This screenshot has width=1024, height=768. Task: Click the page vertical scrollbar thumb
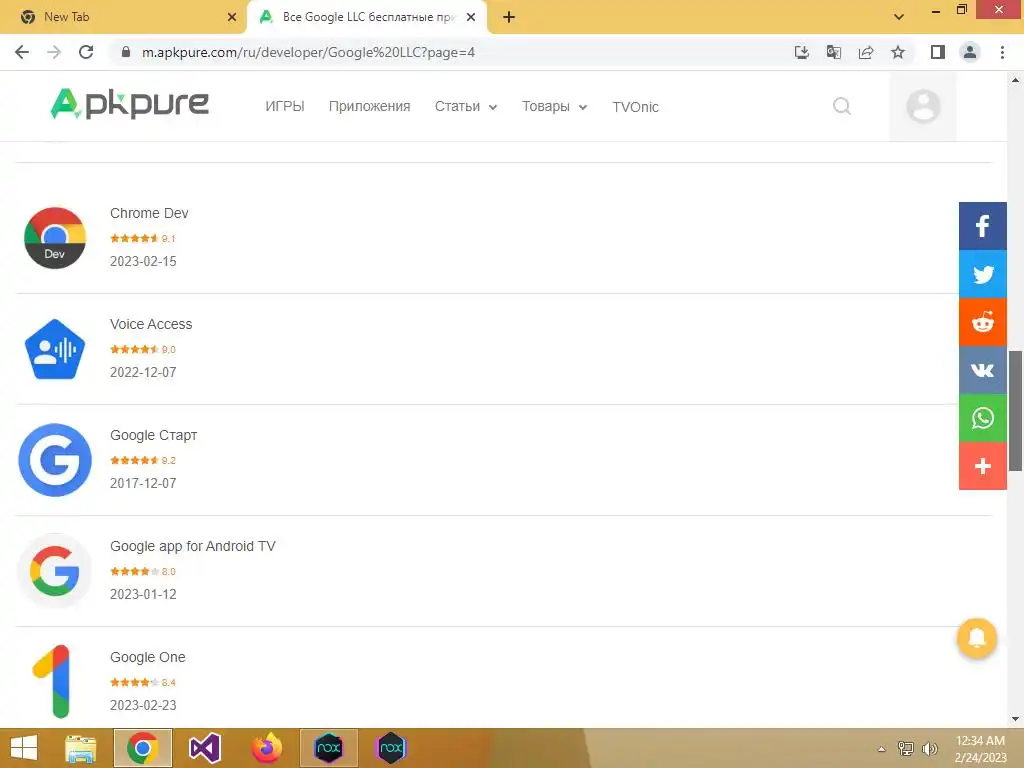[x=1015, y=410]
